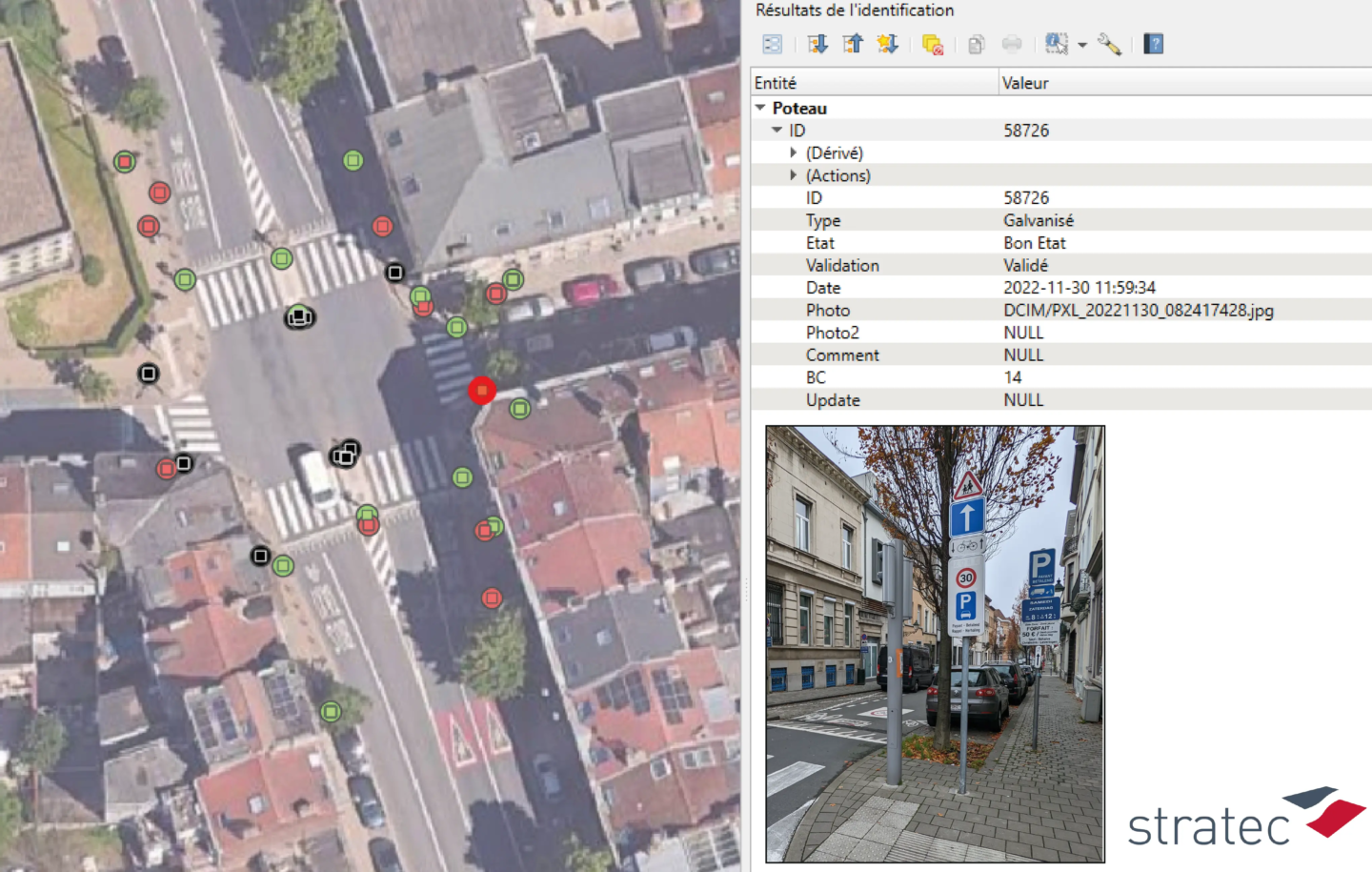Click the Entité column header

tap(874, 83)
